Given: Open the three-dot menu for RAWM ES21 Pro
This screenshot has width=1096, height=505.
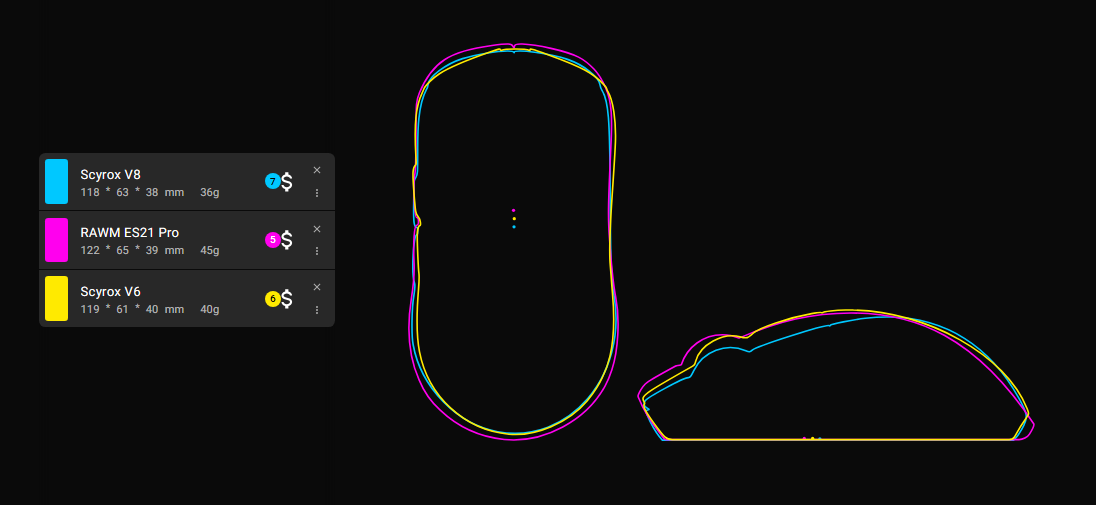Looking at the screenshot, I should [317, 250].
